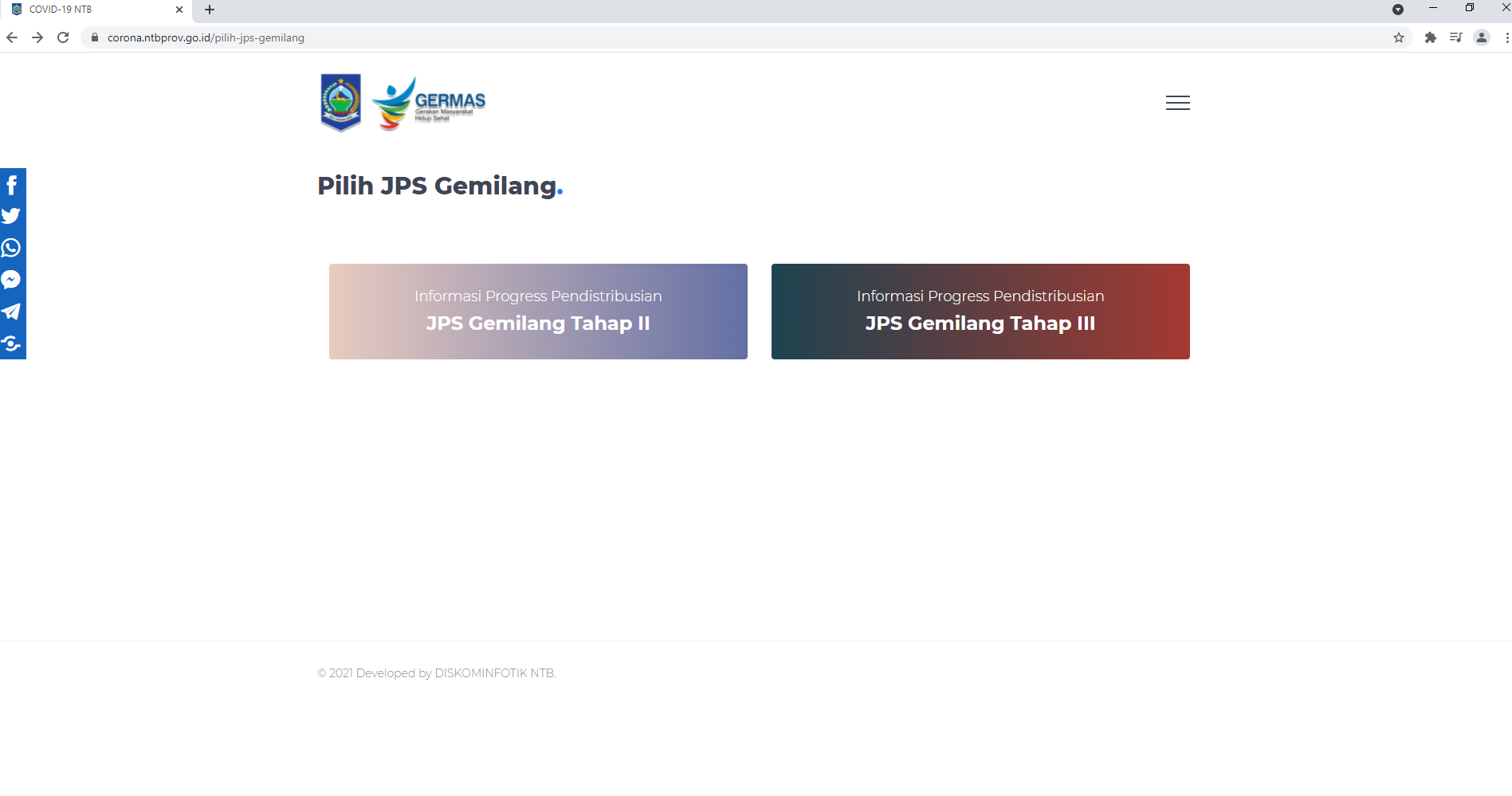The width and height of the screenshot is (1512, 796).
Task: Share page via WhatsApp icon
Action: [12, 248]
